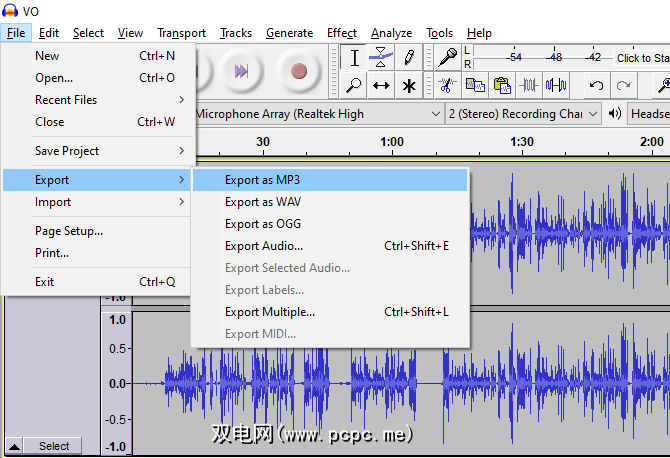670x458 pixels.
Task: Choose the Envelope tool
Action: point(381,58)
